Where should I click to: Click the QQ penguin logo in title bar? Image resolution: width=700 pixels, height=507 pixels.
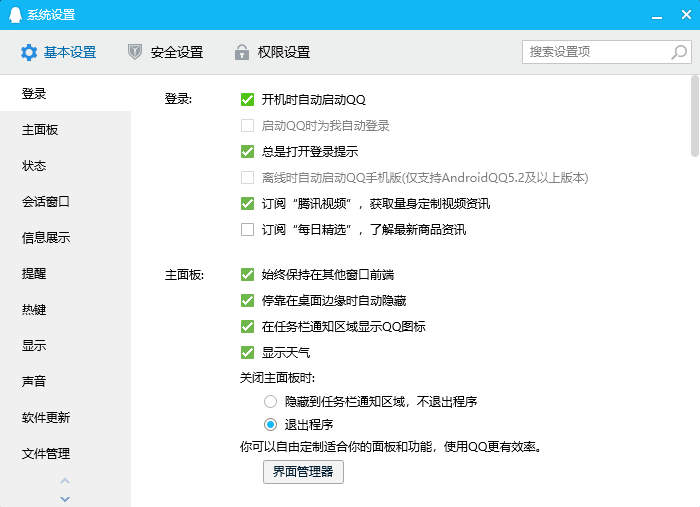[15, 15]
